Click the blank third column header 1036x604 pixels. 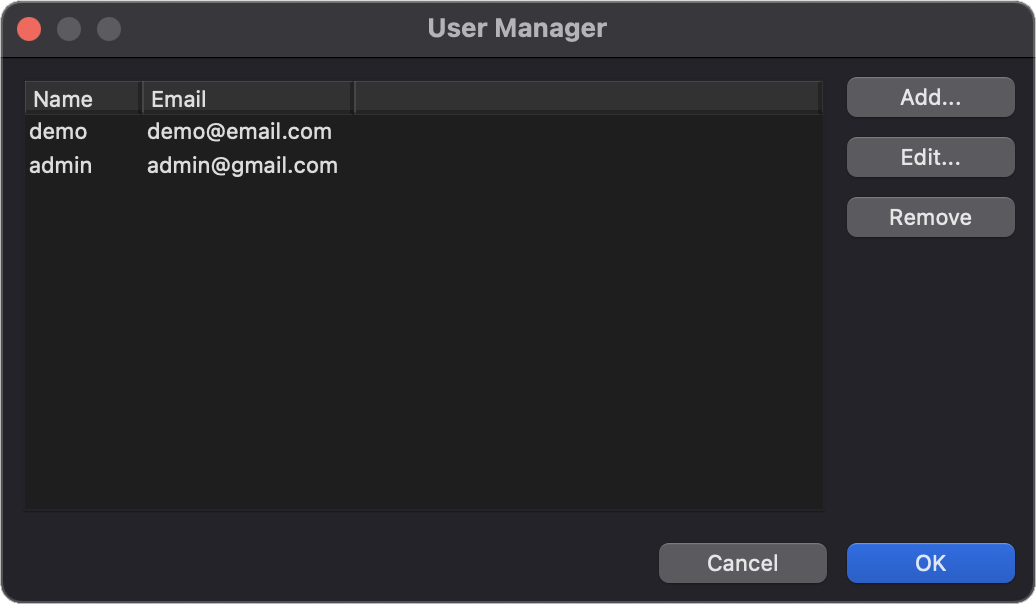tap(587, 98)
